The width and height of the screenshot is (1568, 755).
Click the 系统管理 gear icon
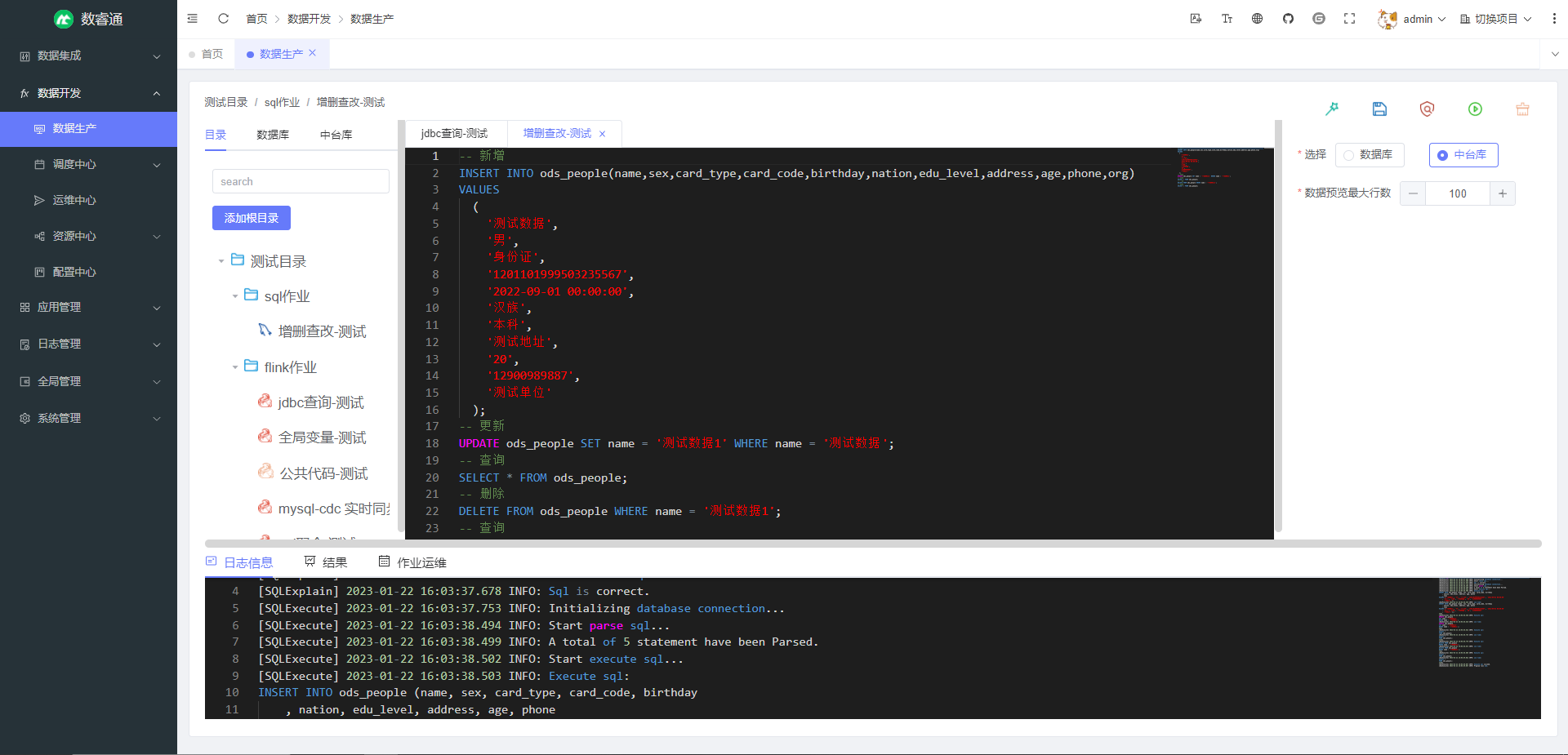click(x=24, y=418)
